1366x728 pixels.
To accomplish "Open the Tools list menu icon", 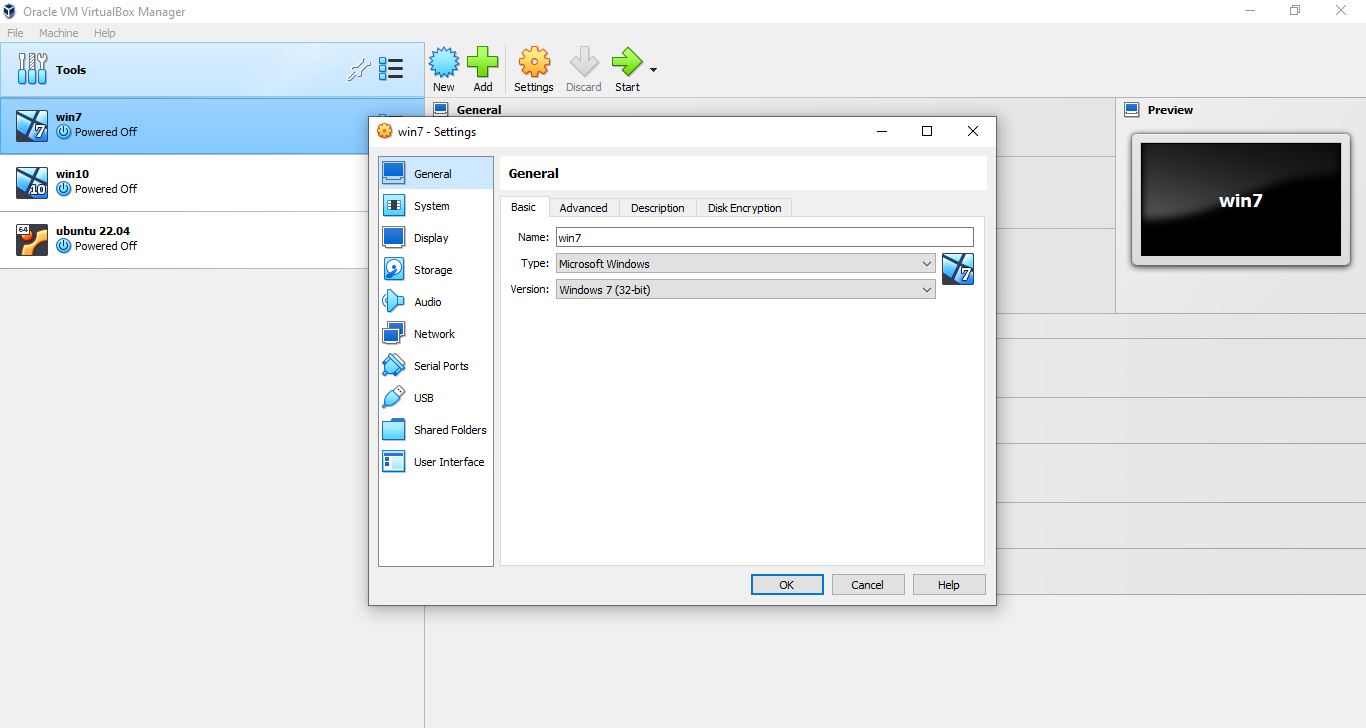I will click(x=391, y=69).
